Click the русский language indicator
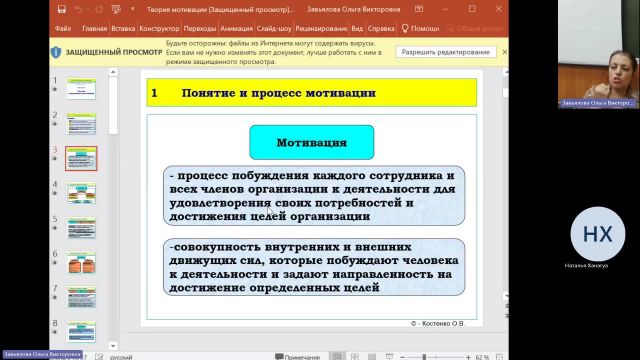The width and height of the screenshot is (640, 360). (121, 357)
